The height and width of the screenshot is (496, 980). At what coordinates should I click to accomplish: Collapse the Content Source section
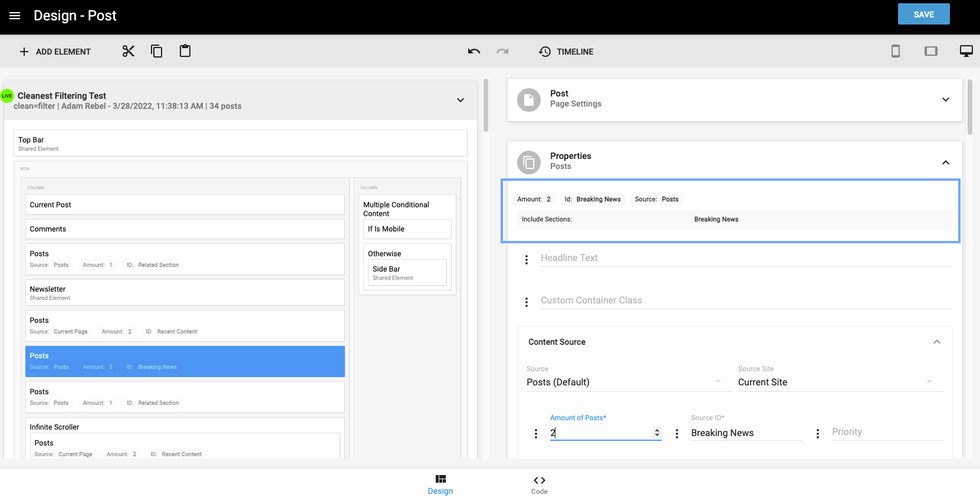936,342
